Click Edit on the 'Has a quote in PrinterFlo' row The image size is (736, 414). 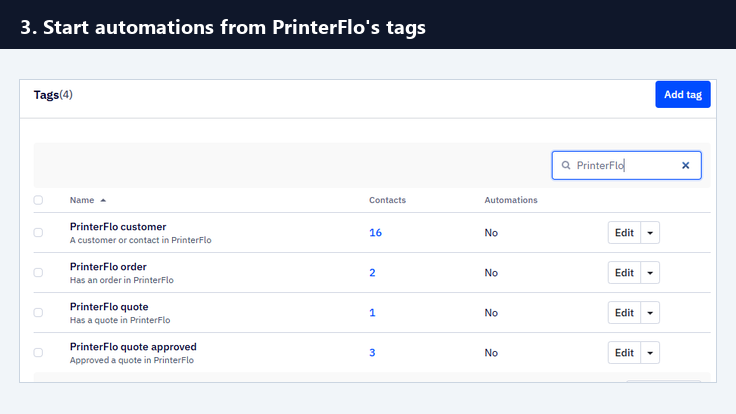point(624,313)
